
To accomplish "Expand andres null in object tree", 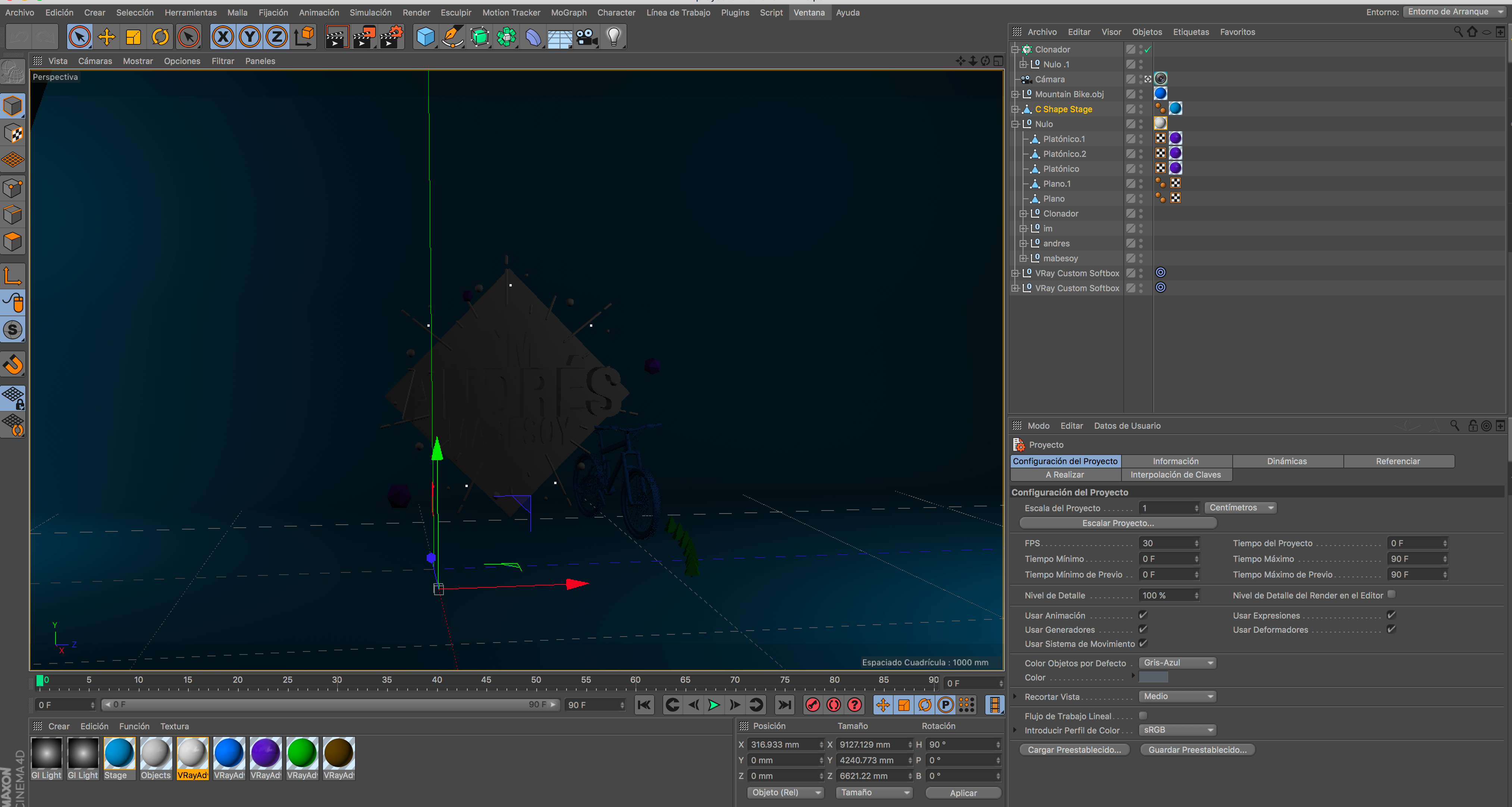I will (1024, 244).
